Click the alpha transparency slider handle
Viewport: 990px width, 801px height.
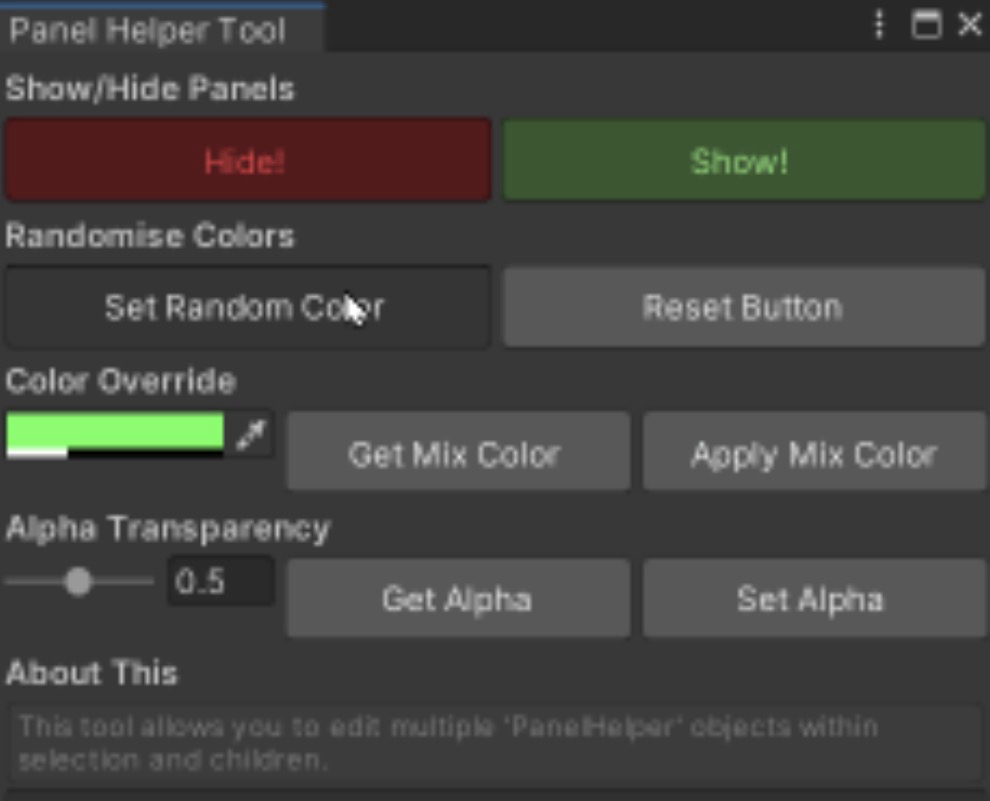tap(78, 581)
